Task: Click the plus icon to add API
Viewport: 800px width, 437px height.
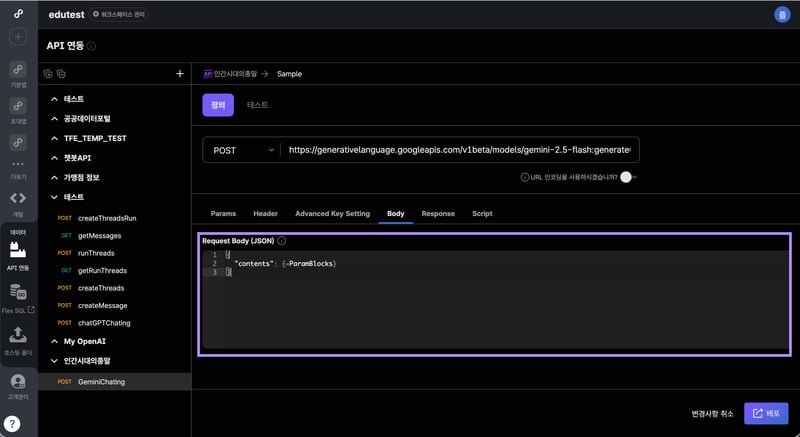Action: (x=180, y=74)
